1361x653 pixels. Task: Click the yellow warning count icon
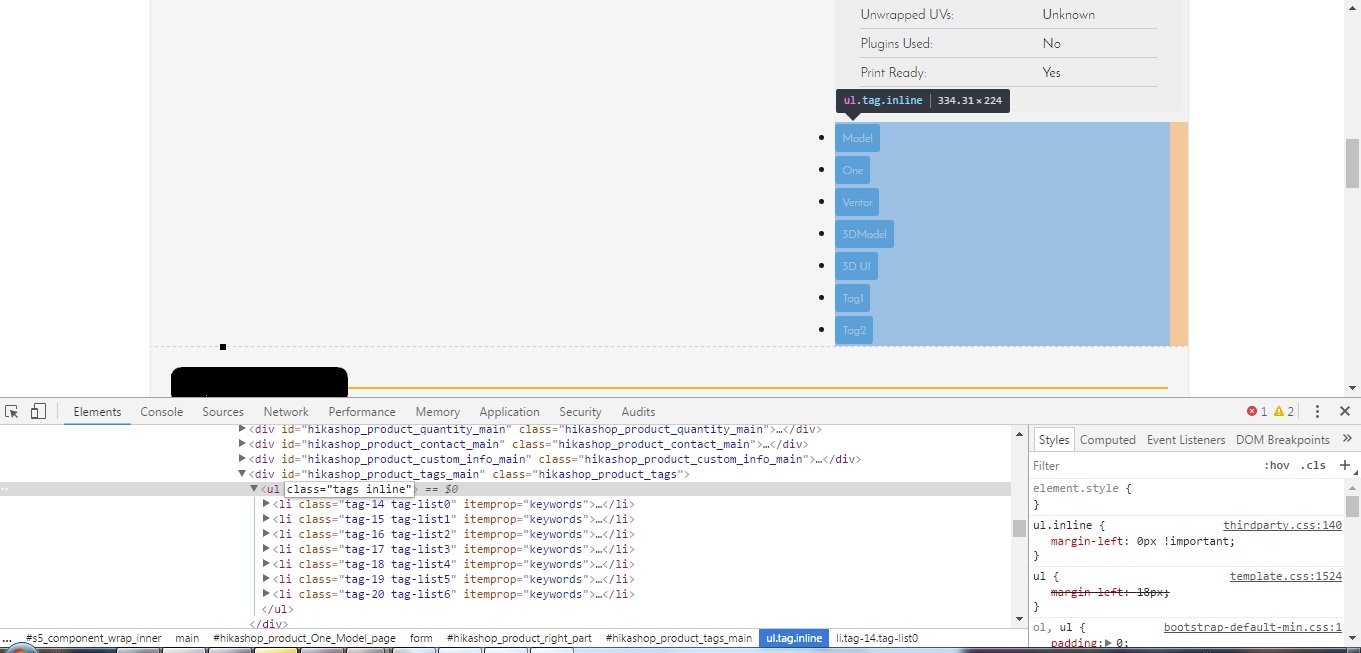[1279, 412]
